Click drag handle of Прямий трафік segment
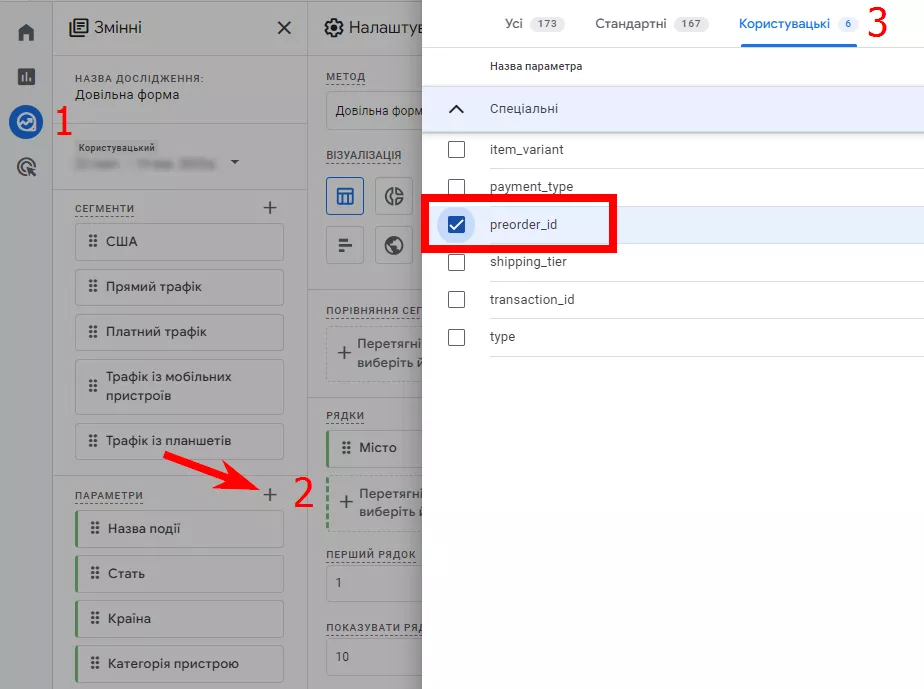924x689 pixels. [x=93, y=286]
